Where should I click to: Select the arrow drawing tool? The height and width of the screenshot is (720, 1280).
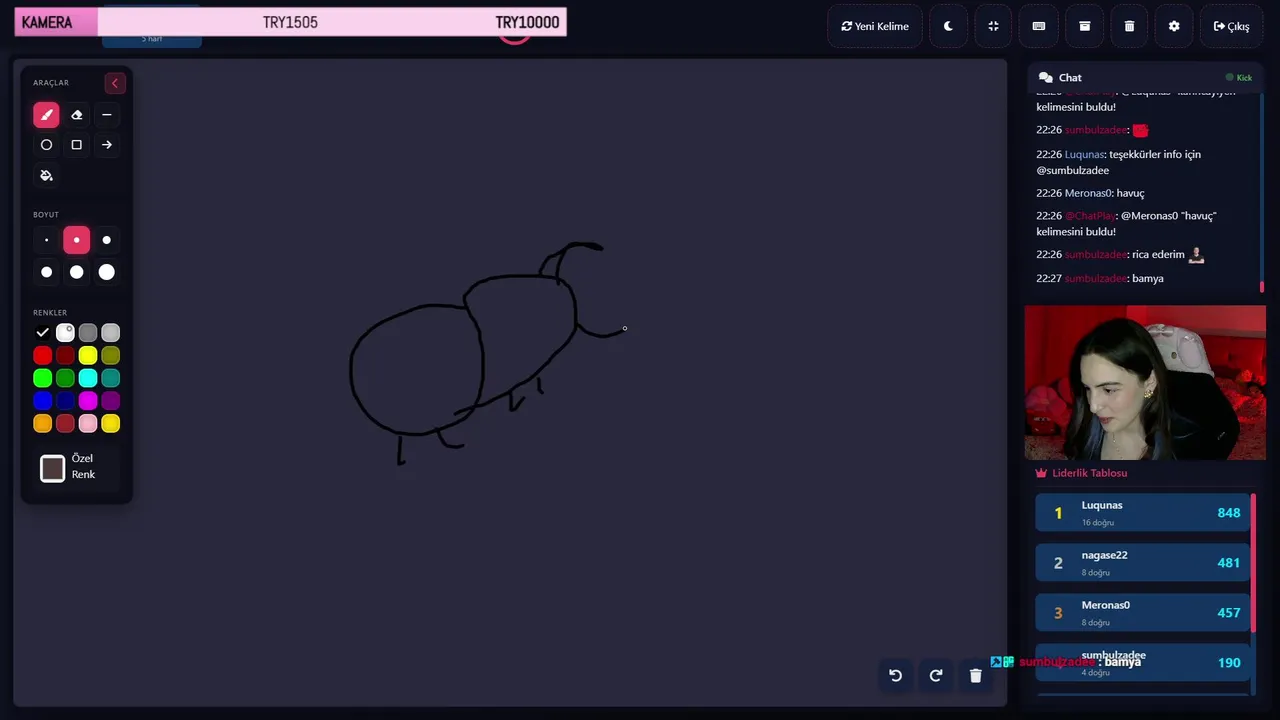[107, 145]
